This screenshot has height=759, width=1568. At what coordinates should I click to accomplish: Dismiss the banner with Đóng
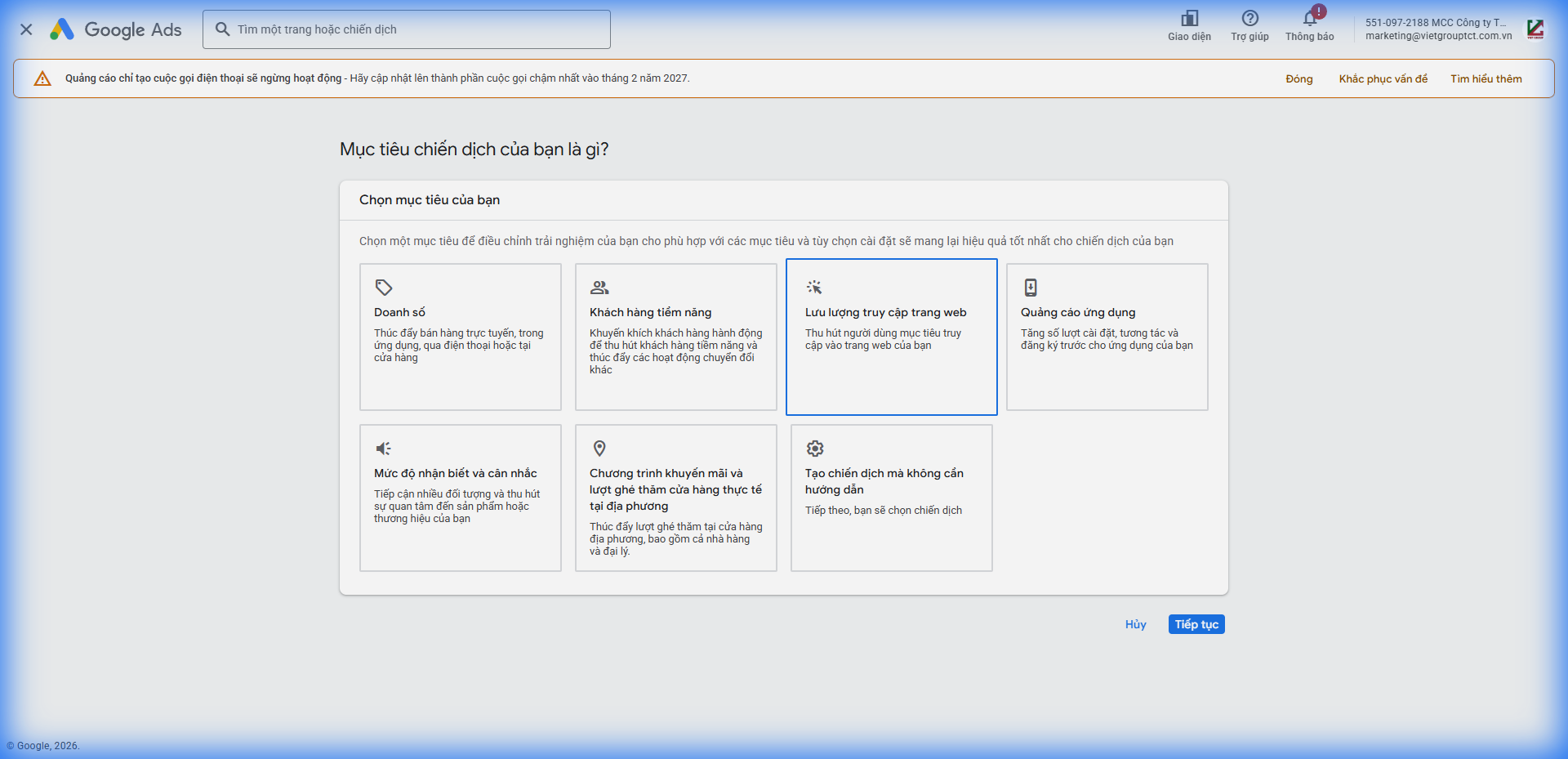point(1298,79)
